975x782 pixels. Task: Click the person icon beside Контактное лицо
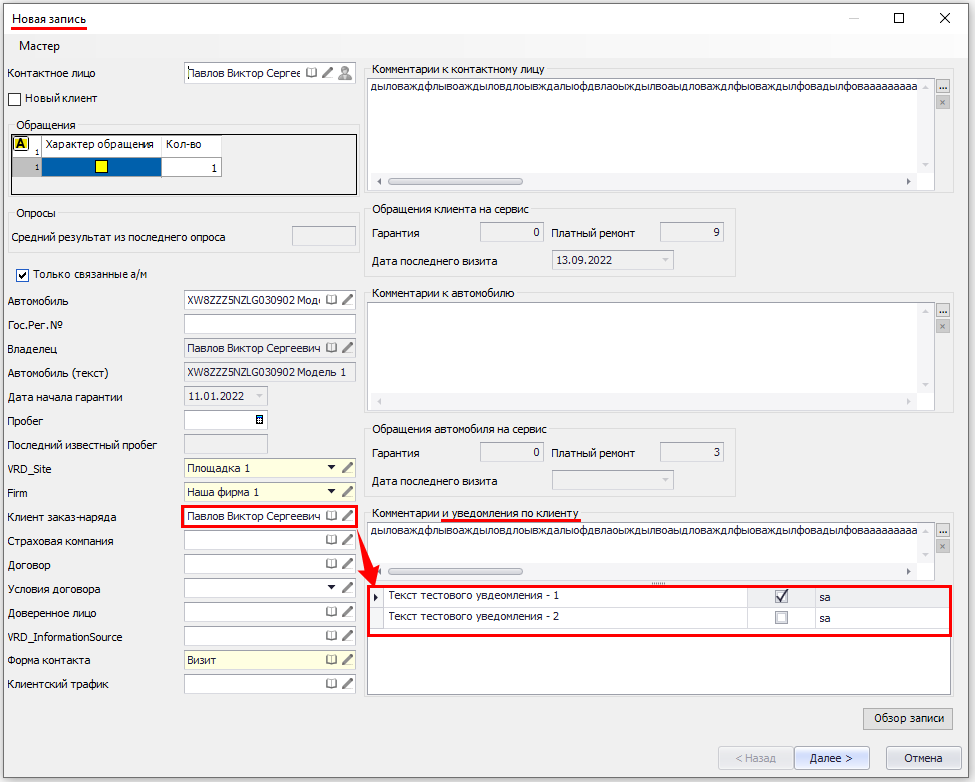[345, 73]
